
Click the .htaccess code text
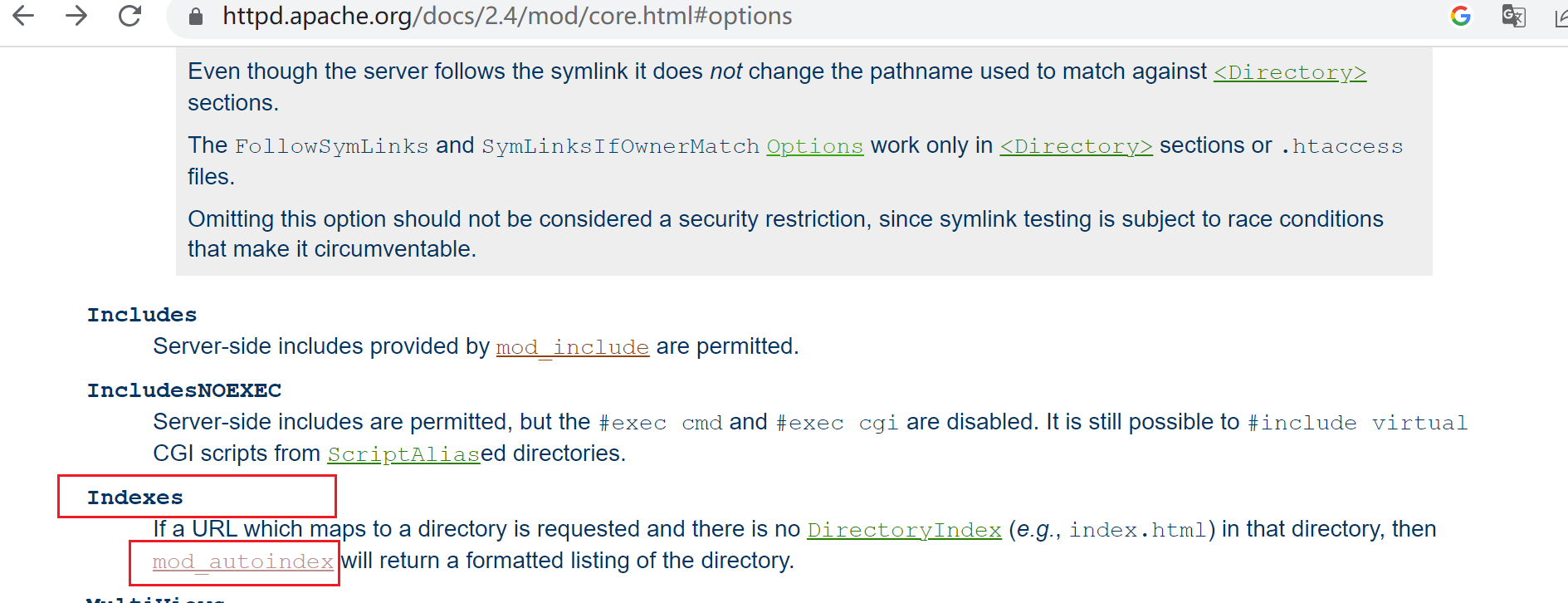(x=1341, y=146)
